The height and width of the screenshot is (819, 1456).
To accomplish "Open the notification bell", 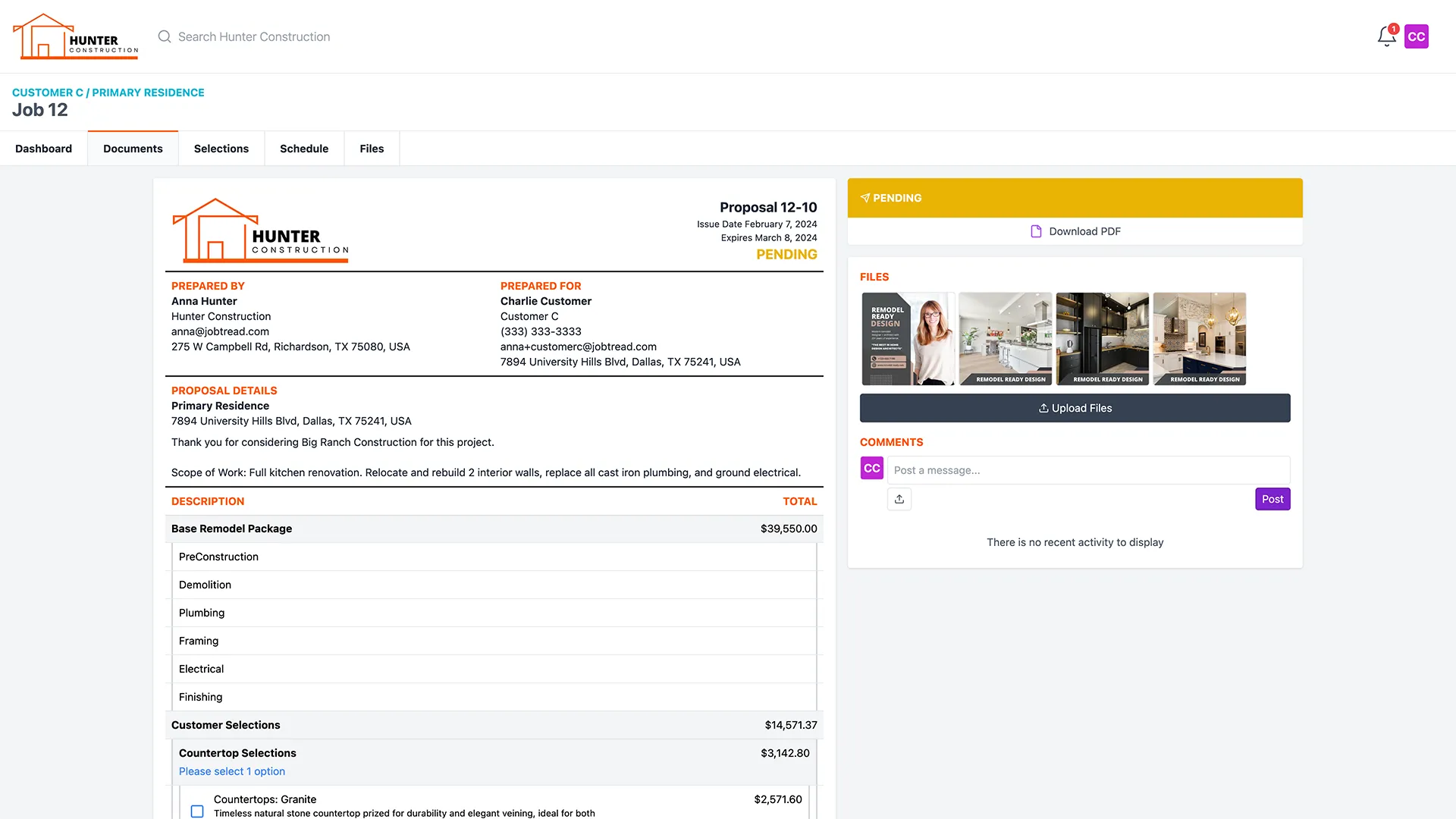I will [x=1386, y=36].
